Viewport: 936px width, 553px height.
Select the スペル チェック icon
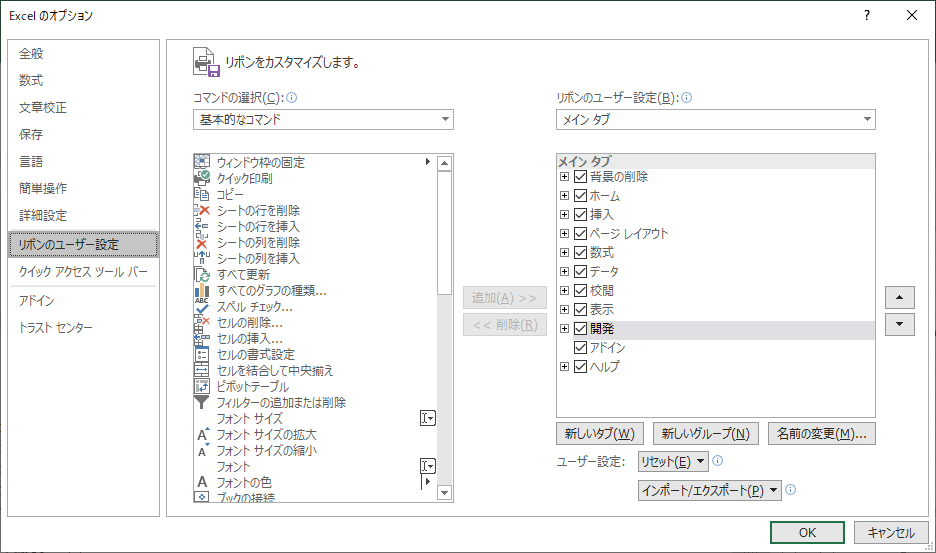tap(202, 306)
